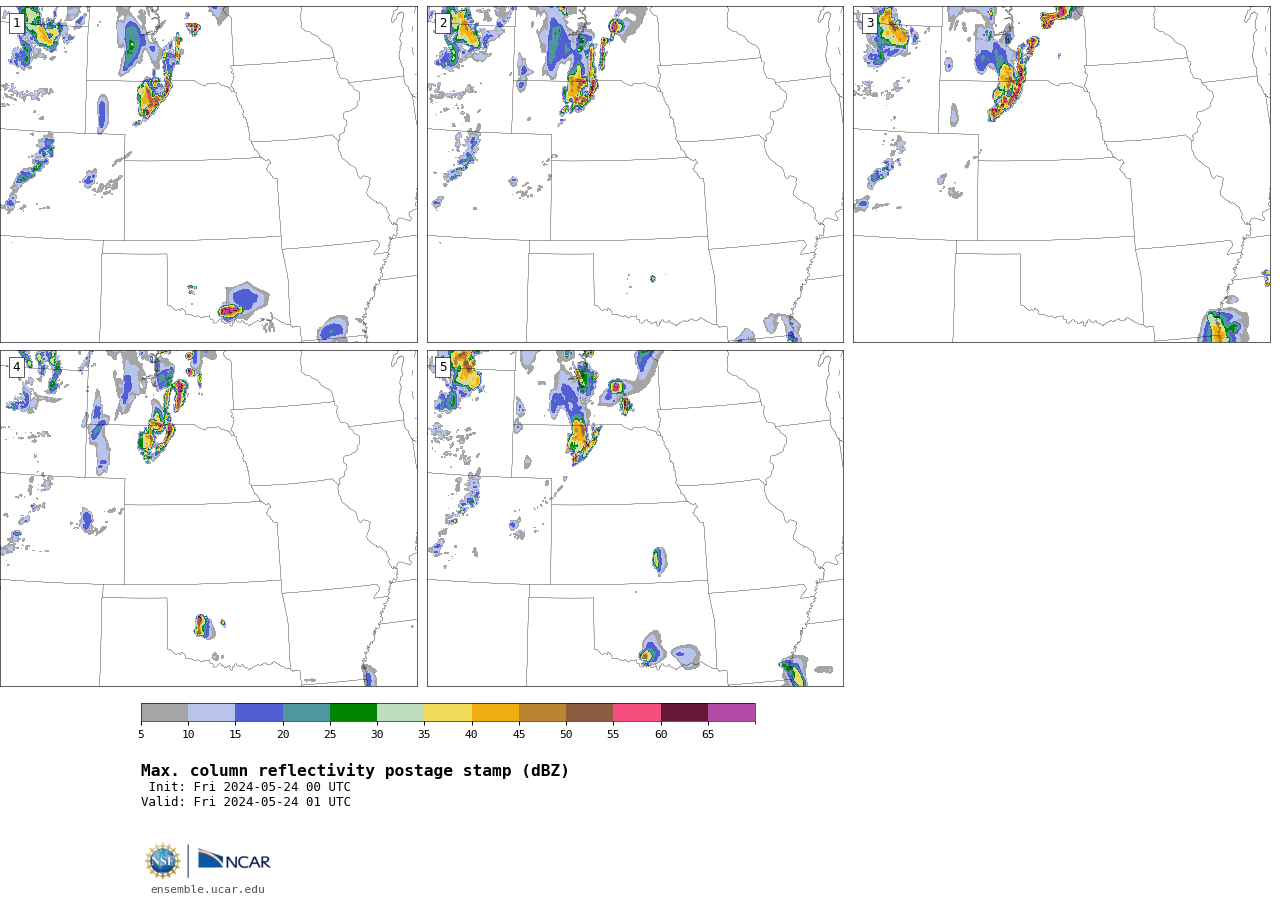Click the pink 55-60 dBZ swatch
The width and height of the screenshot is (1280, 901).
coord(637,713)
